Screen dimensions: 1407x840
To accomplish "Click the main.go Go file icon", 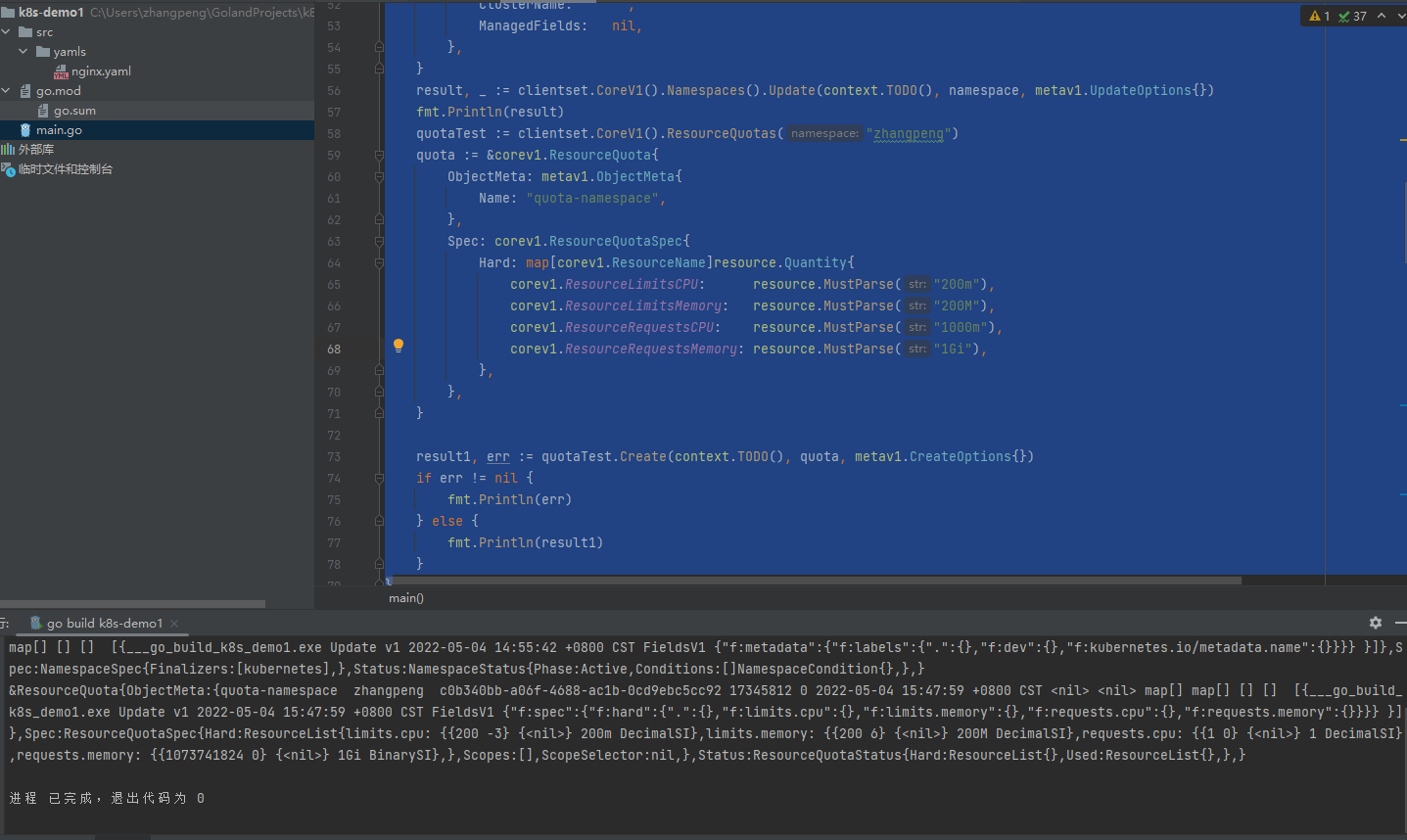I will pos(25,130).
